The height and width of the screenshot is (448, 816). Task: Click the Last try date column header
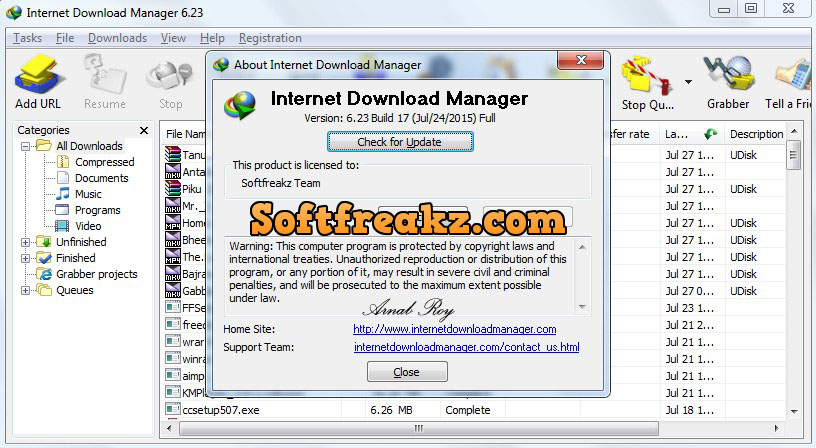692,134
